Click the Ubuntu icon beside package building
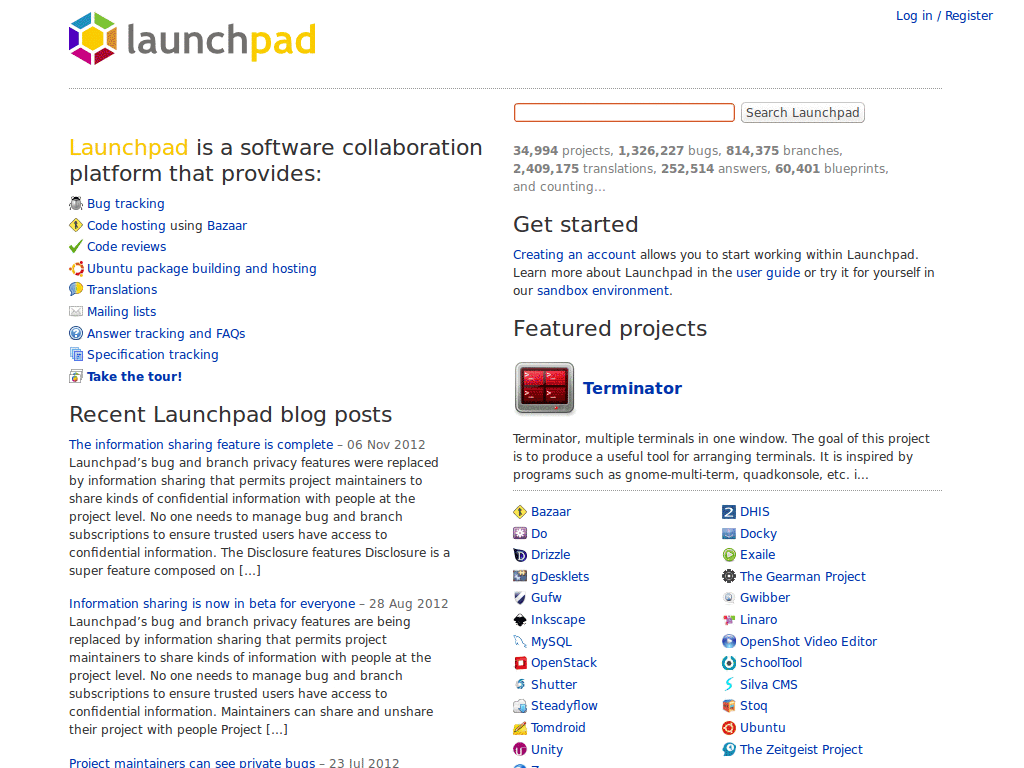Viewport: 1024px width, 768px height. pos(76,268)
